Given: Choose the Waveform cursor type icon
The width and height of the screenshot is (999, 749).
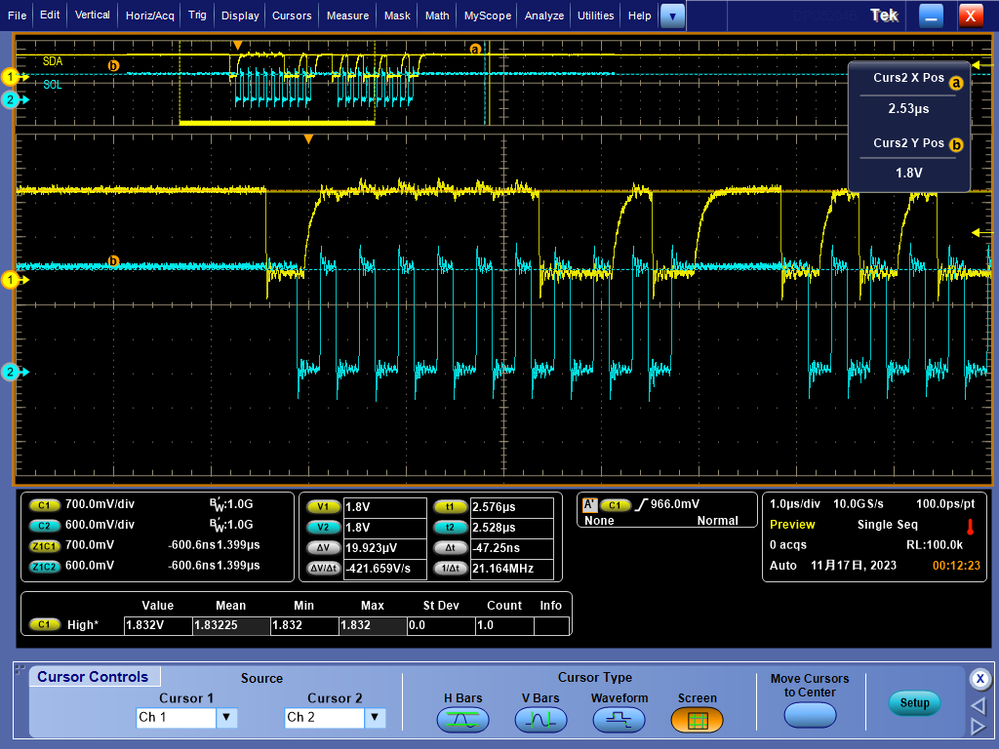Looking at the screenshot, I should click(619, 719).
